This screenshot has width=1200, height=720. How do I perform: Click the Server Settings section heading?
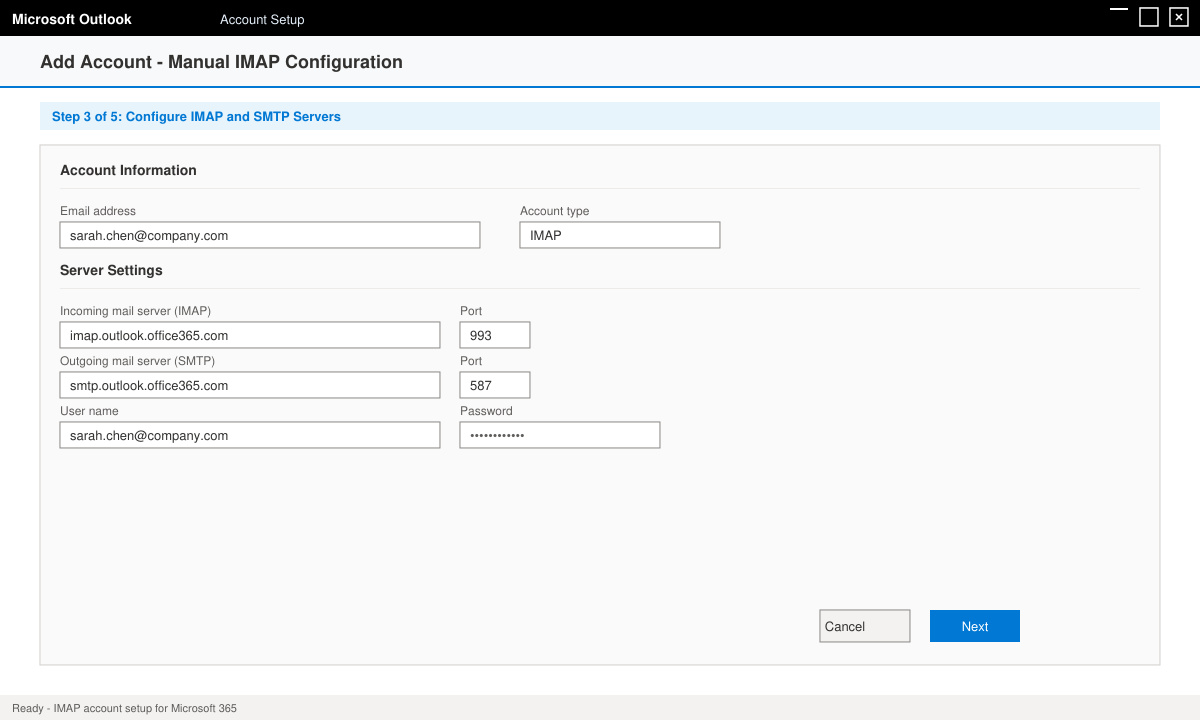point(111,270)
